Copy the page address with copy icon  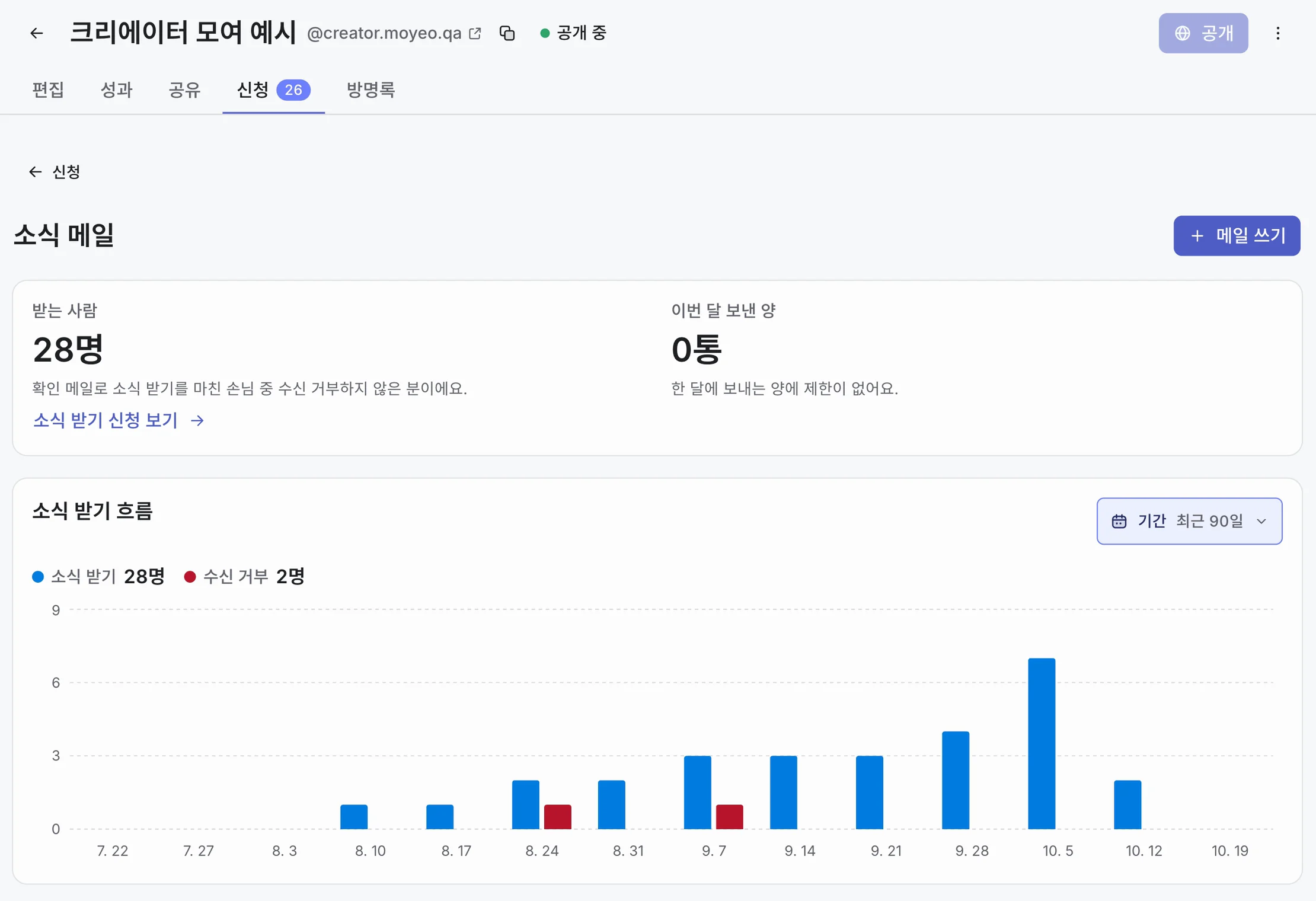507,33
